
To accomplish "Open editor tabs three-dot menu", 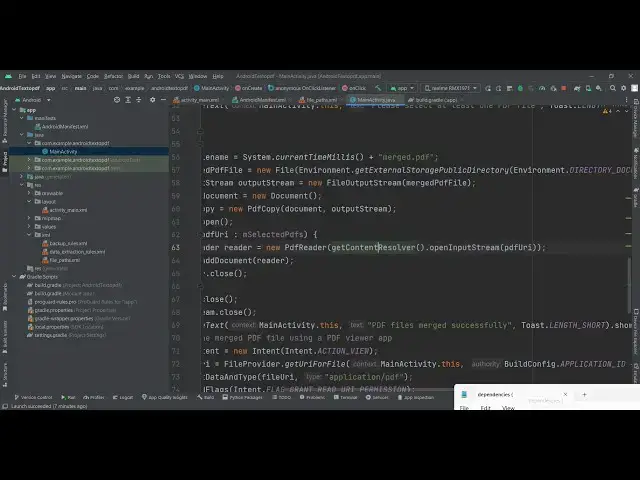I will [627, 100].
